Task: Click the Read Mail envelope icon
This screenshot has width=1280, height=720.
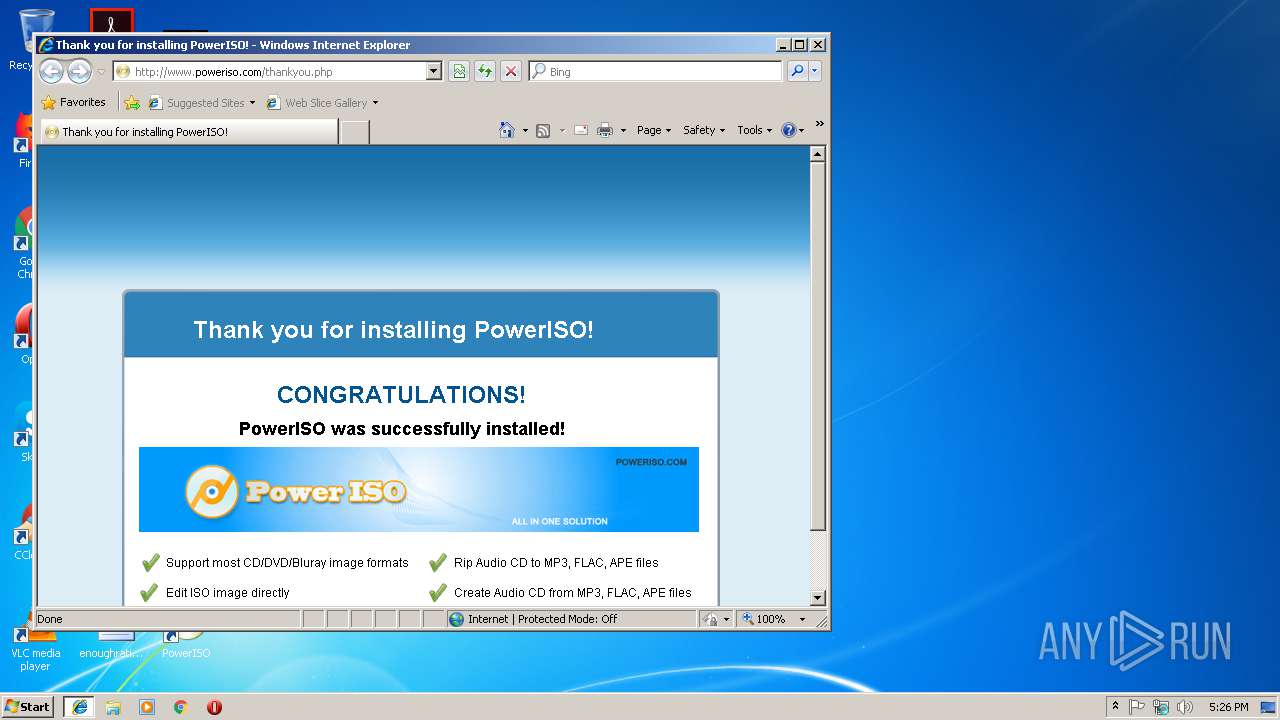Action: pyautogui.click(x=580, y=130)
